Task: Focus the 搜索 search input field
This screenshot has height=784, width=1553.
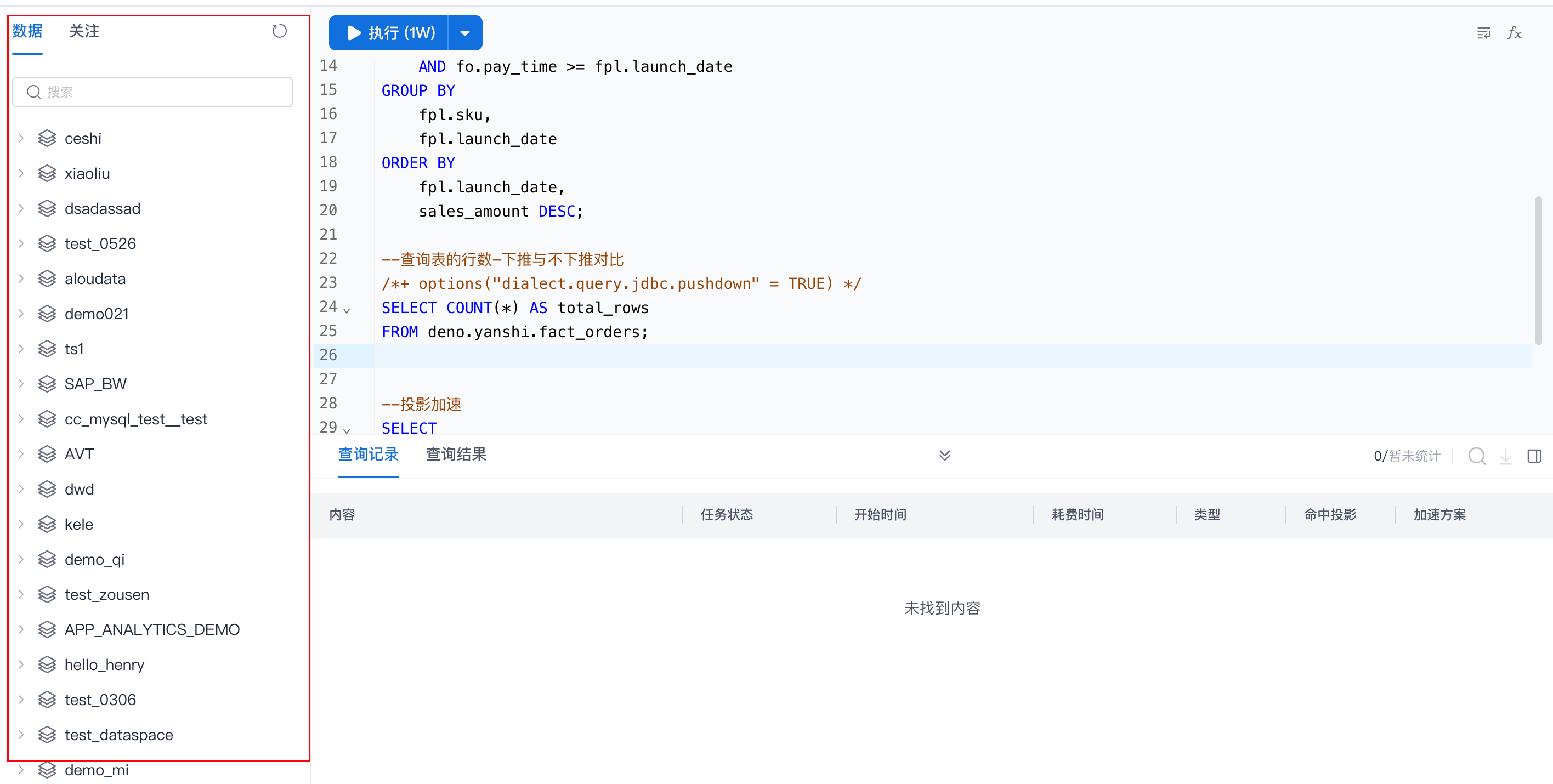Action: pos(163,92)
